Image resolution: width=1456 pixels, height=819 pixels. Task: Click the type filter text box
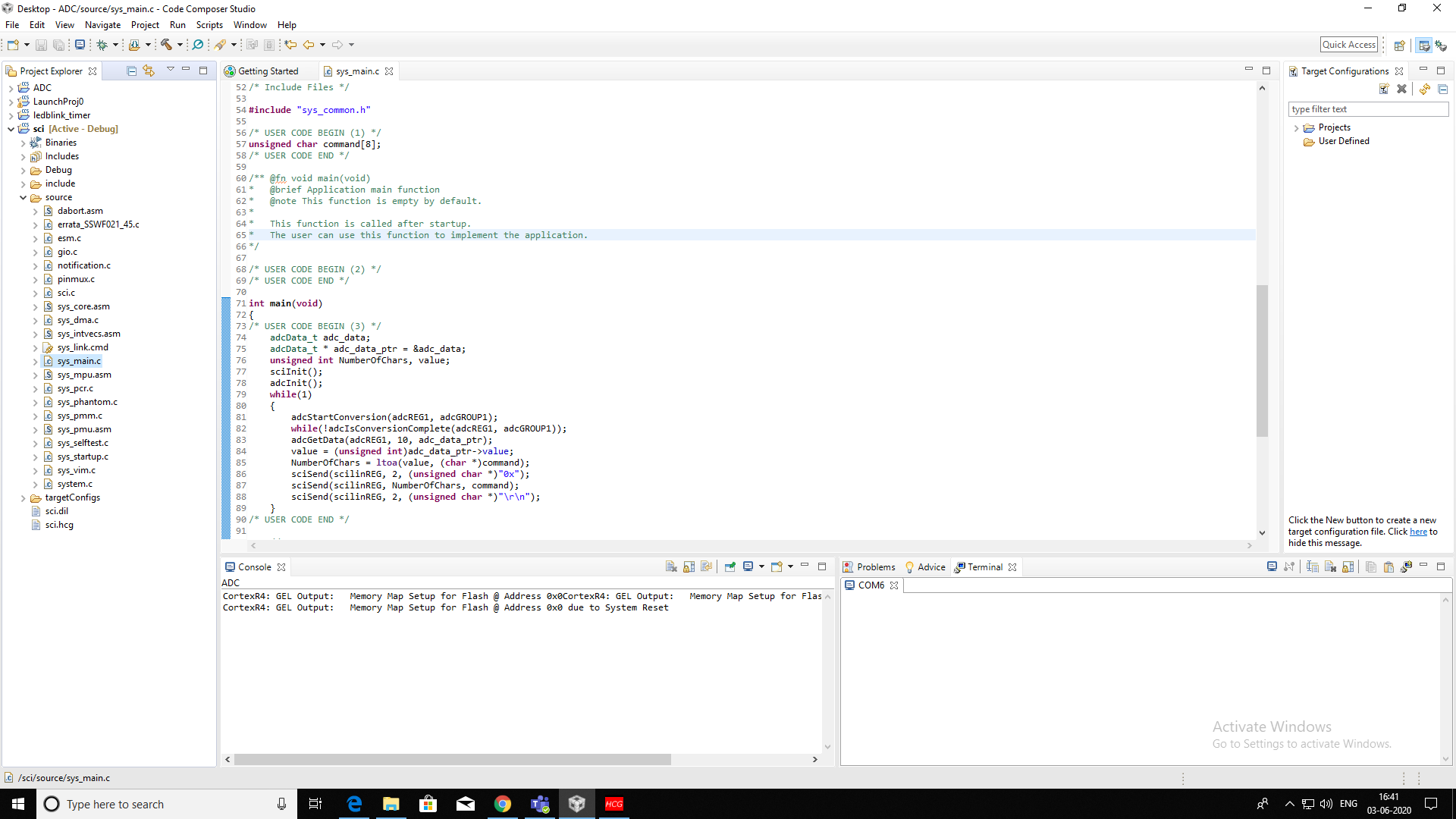coord(1368,109)
